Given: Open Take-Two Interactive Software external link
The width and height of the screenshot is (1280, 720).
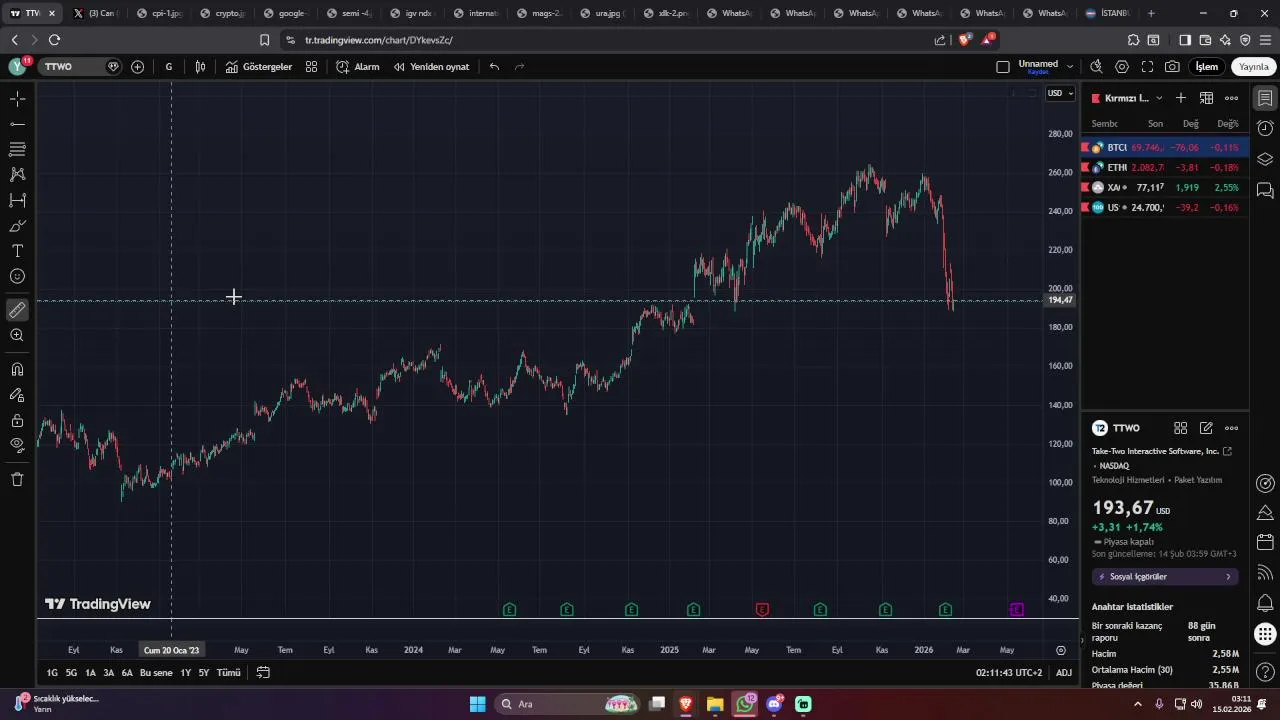Looking at the screenshot, I should (x=1228, y=451).
